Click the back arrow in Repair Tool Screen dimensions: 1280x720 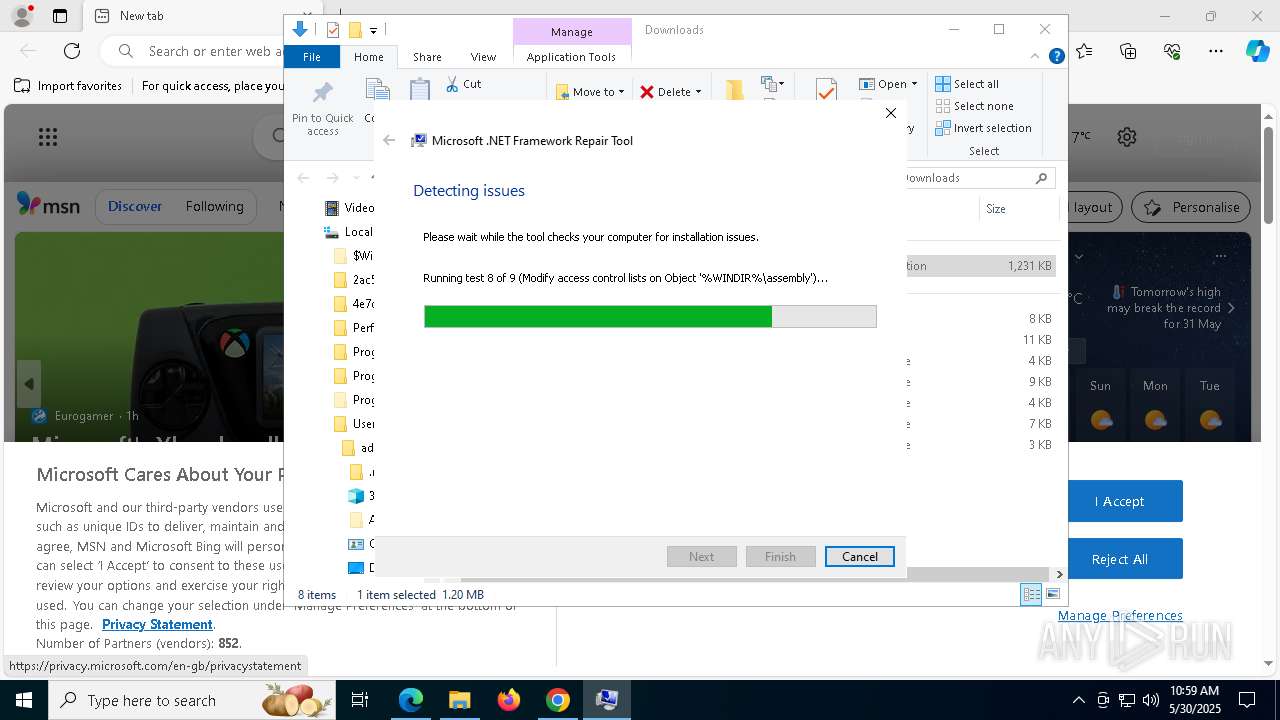point(389,141)
